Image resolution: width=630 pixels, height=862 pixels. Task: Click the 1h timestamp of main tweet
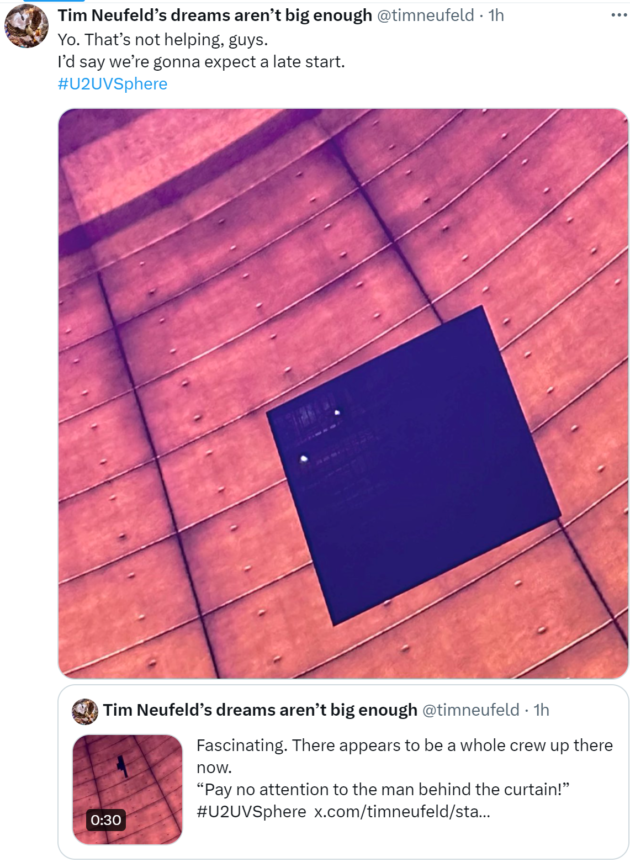496,15
